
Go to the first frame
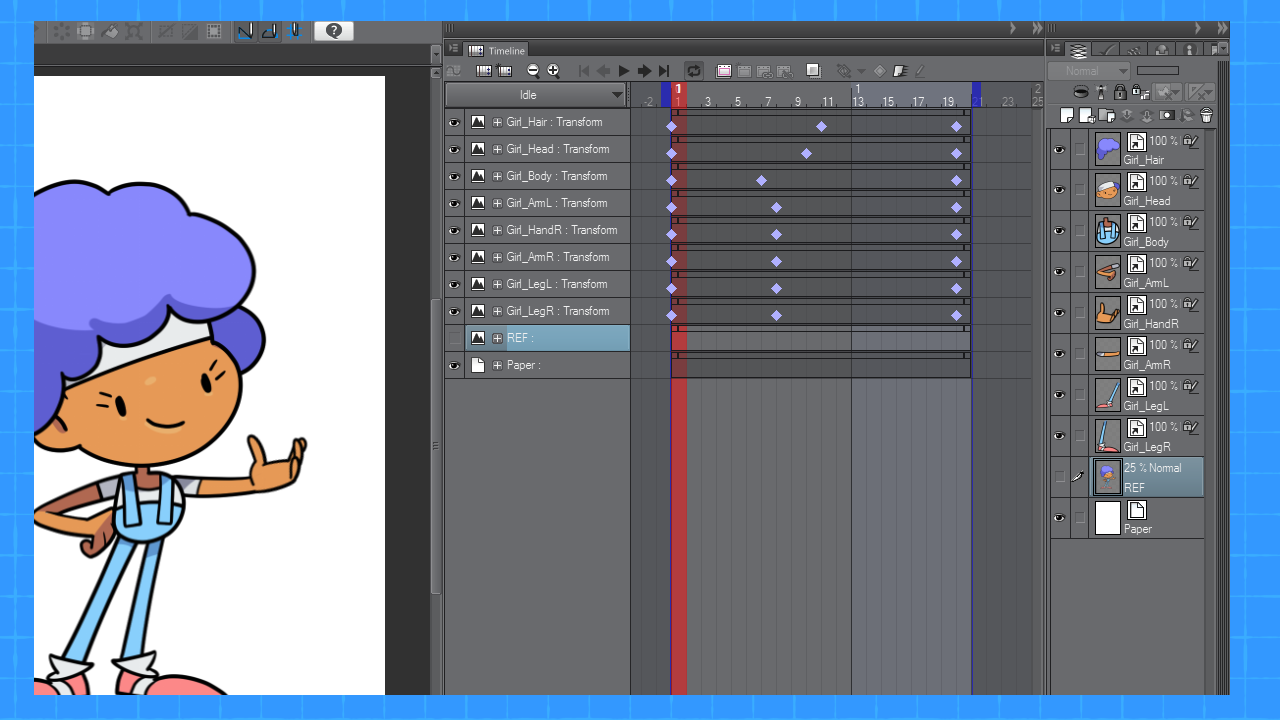coord(584,71)
